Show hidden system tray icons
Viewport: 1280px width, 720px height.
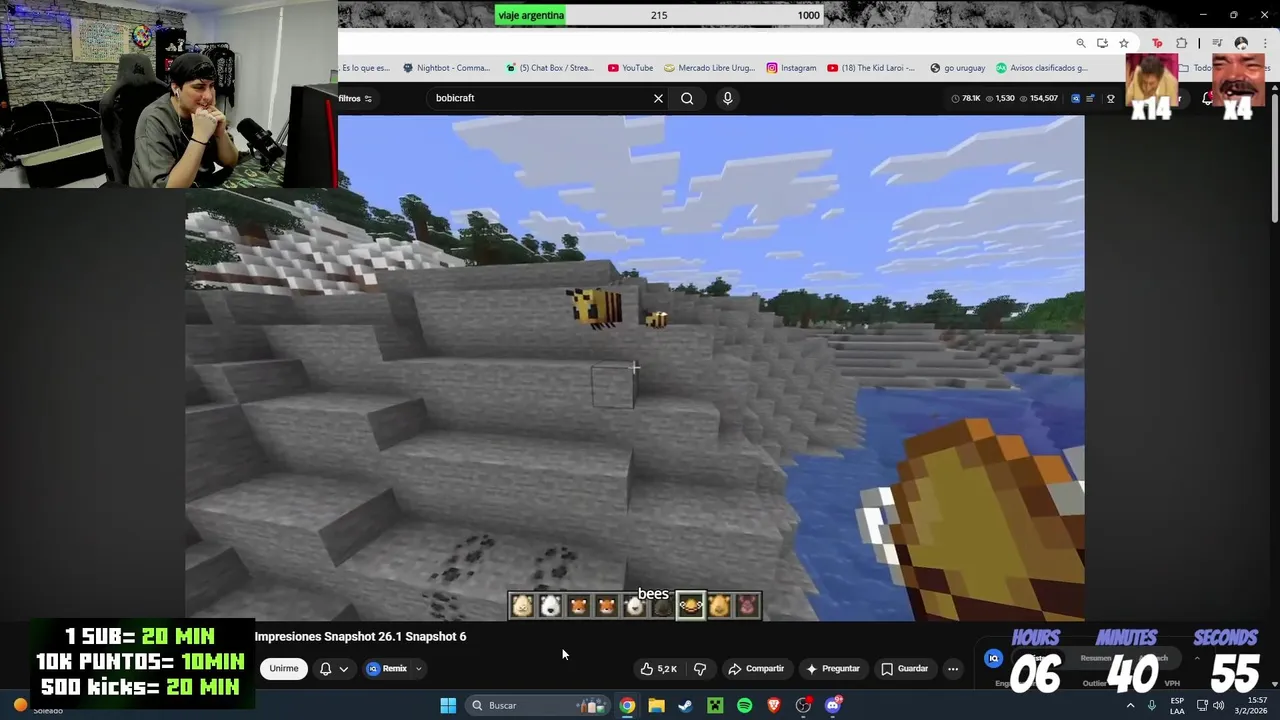click(1130, 705)
